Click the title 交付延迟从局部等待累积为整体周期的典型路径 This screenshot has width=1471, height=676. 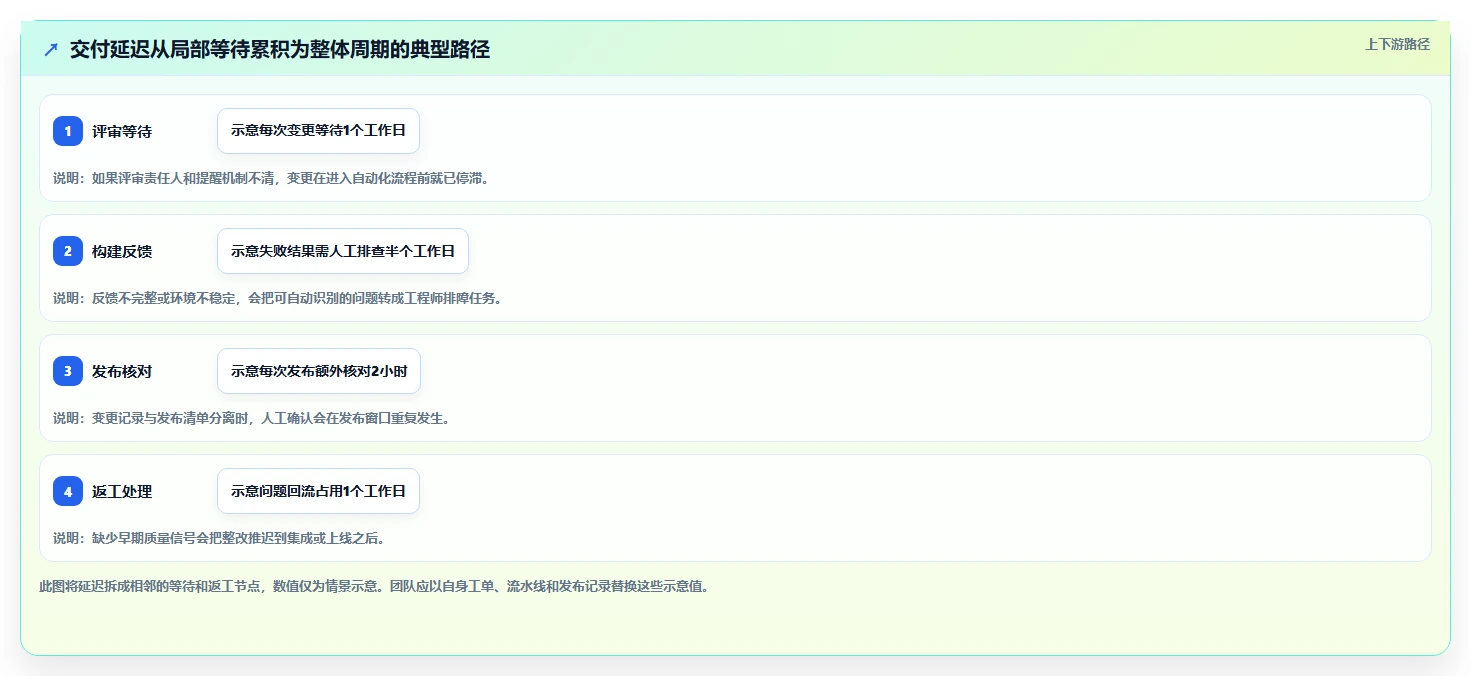(280, 49)
